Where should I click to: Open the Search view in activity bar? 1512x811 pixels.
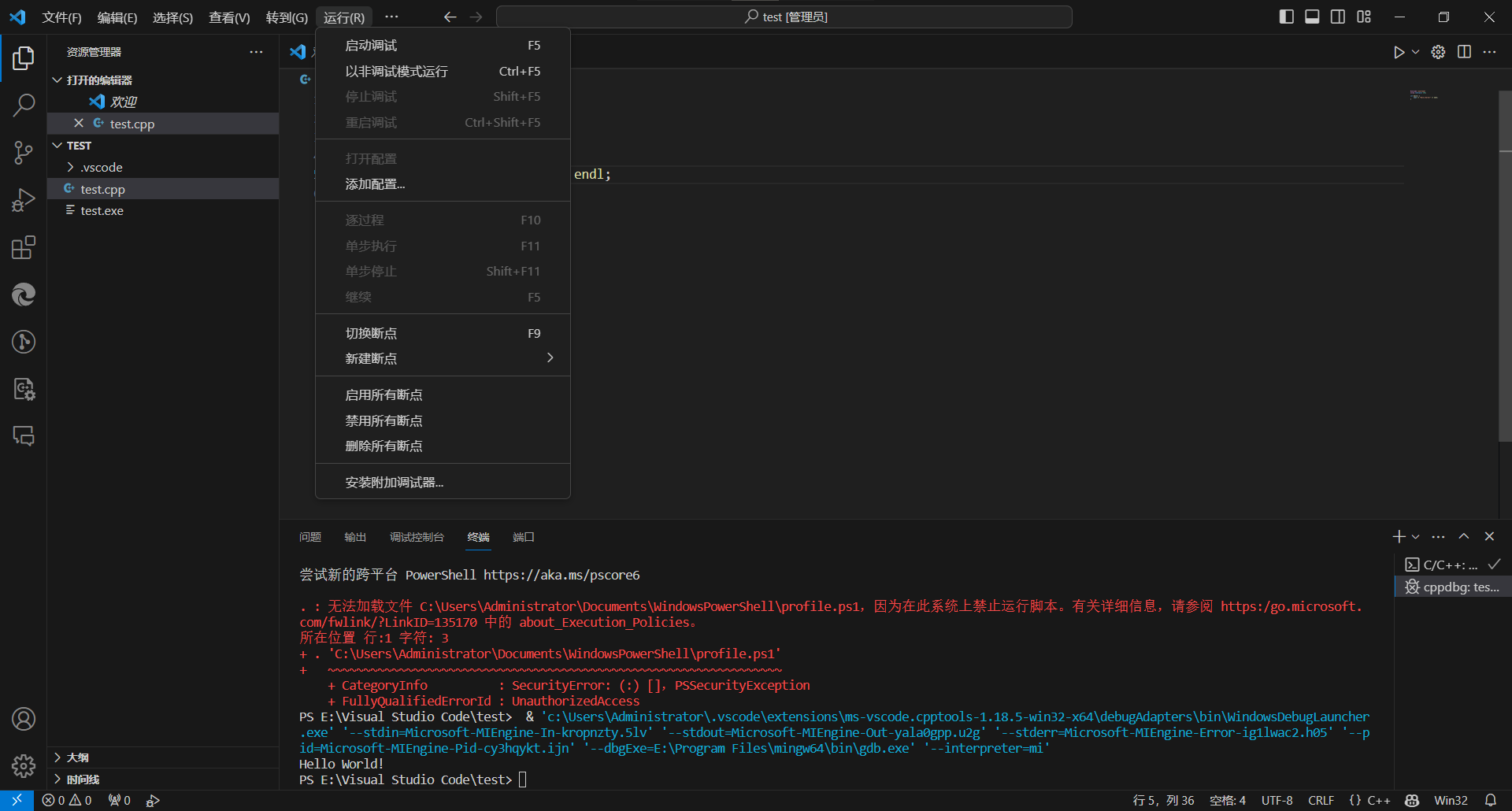(24, 105)
